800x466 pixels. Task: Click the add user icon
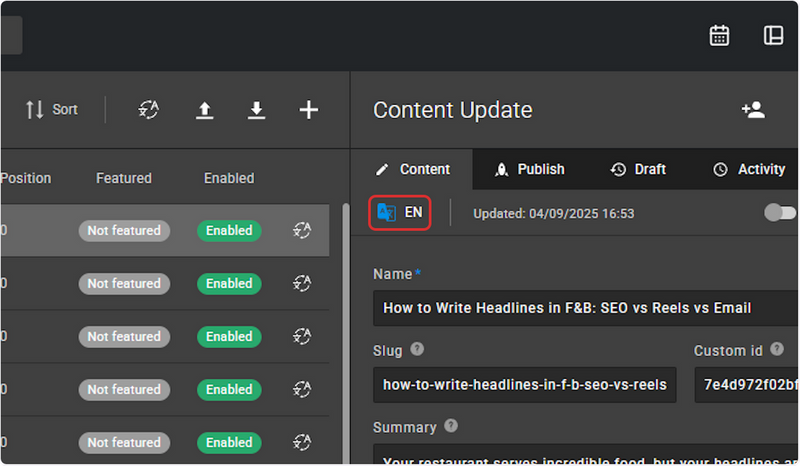tap(753, 110)
